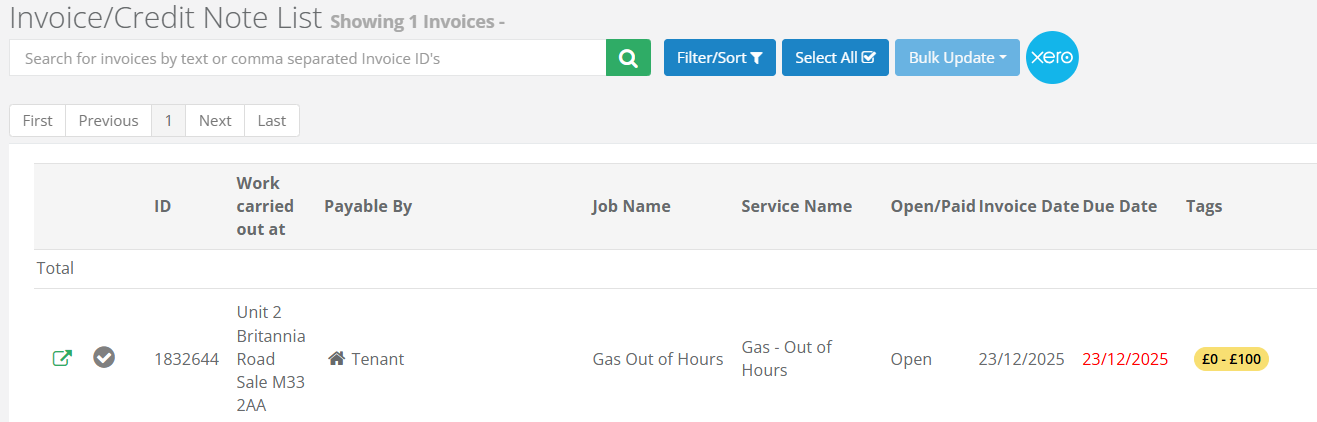Open invoice 1832644 external link icon
1317x422 pixels.
pos(62,358)
